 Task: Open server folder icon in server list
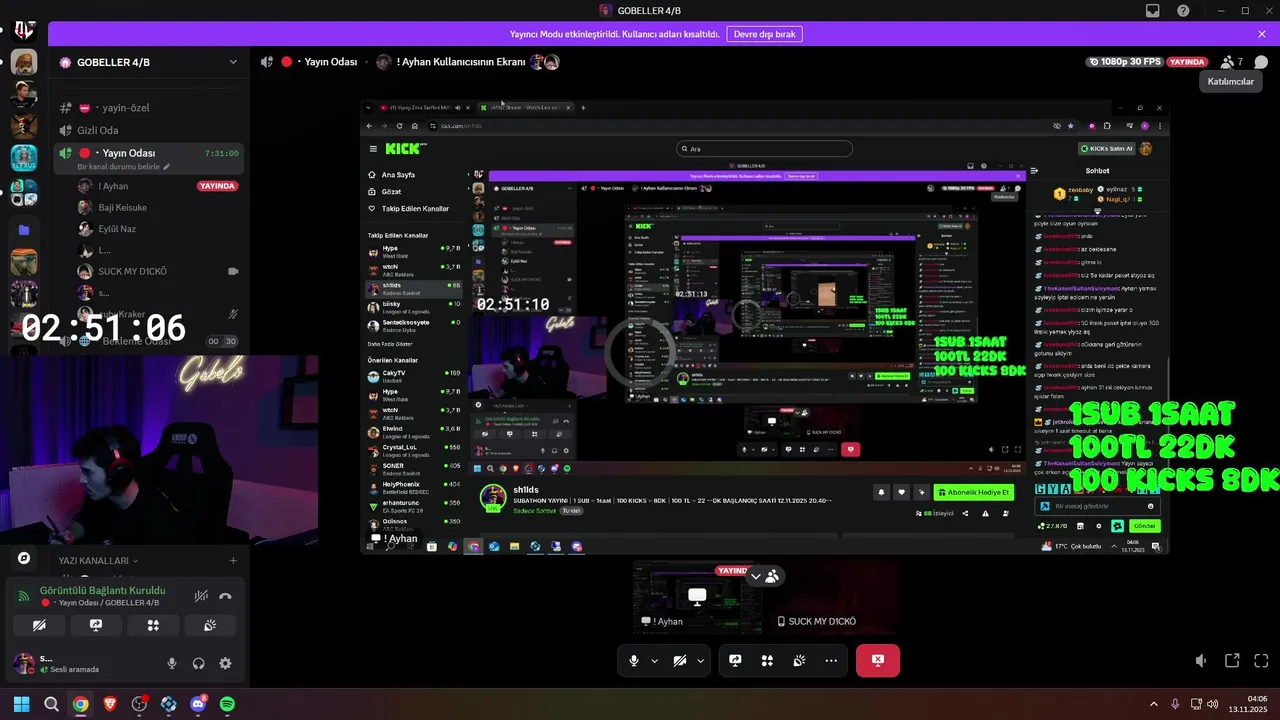coord(24,230)
